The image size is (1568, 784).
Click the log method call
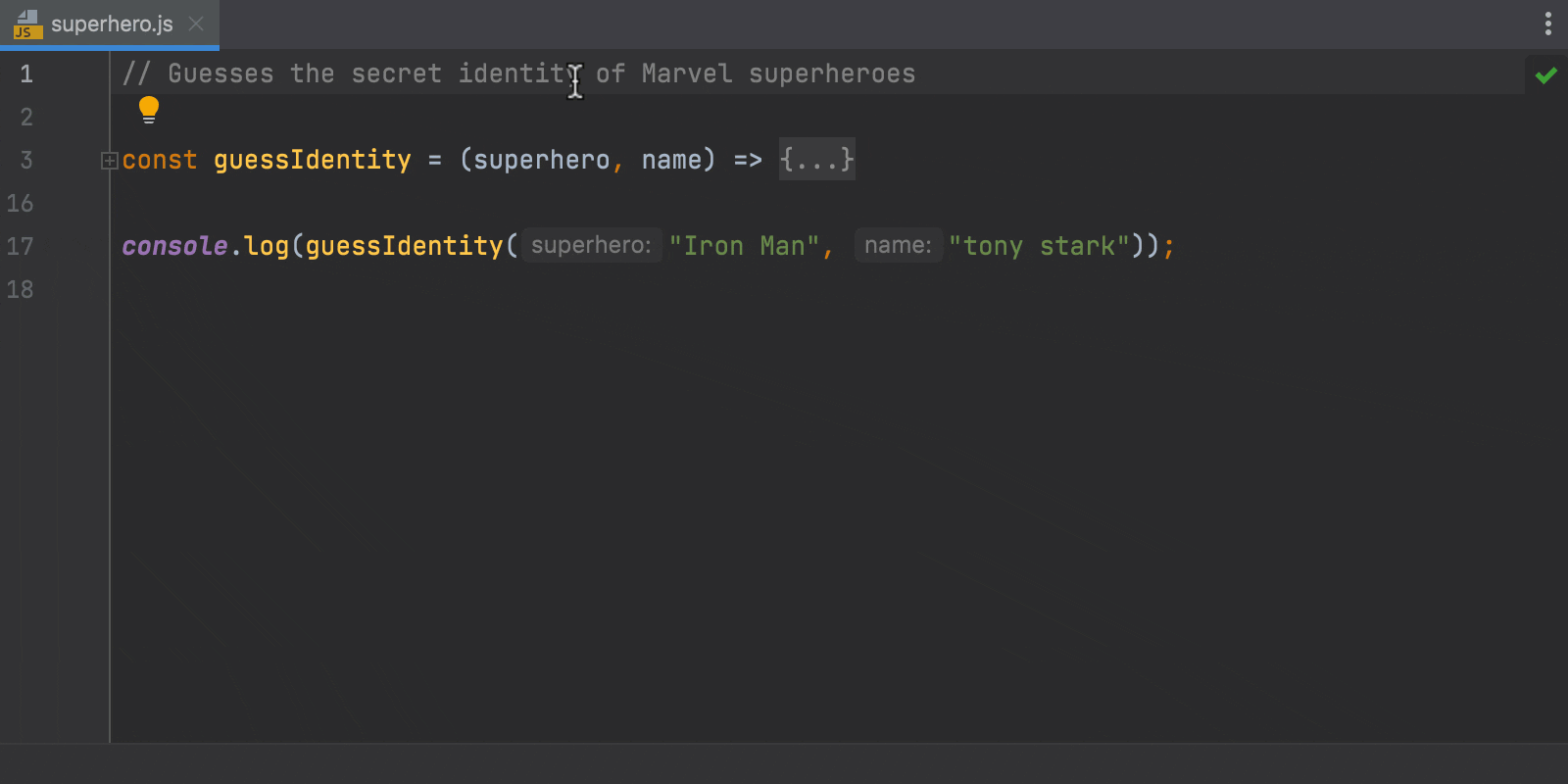point(267,246)
